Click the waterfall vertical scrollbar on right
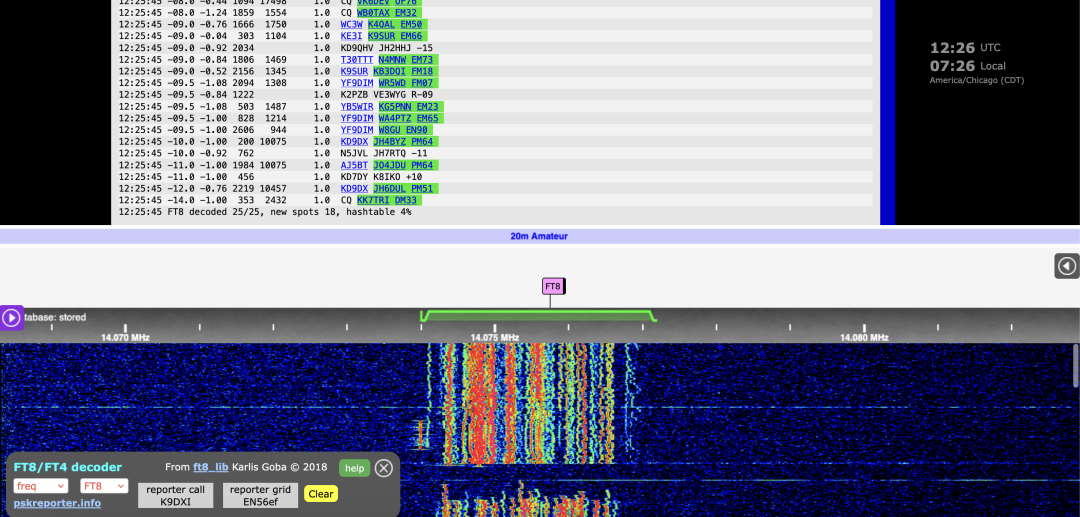 [1076, 368]
